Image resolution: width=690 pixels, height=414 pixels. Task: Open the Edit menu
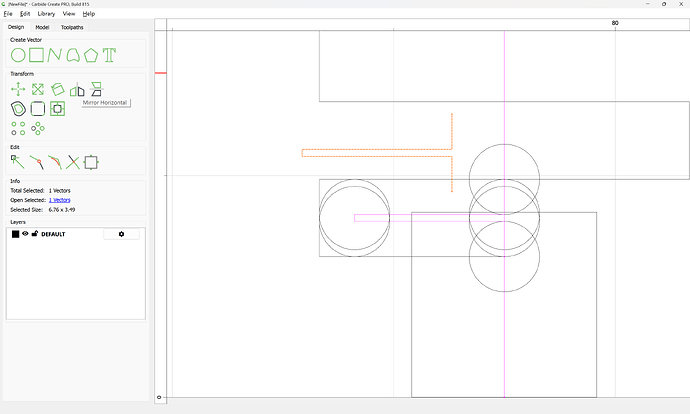click(x=25, y=14)
